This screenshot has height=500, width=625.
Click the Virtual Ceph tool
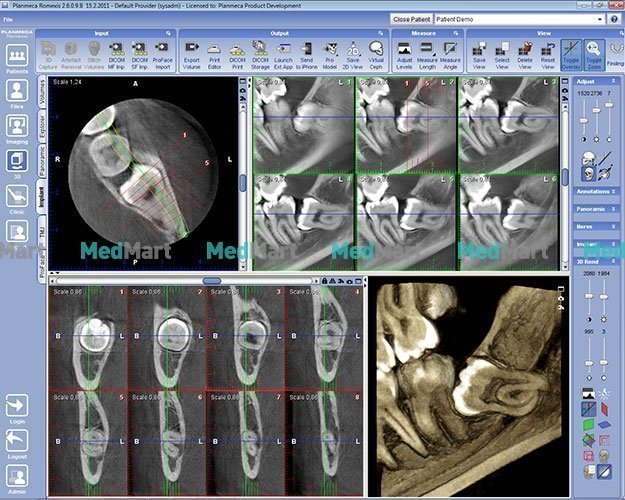click(x=376, y=55)
